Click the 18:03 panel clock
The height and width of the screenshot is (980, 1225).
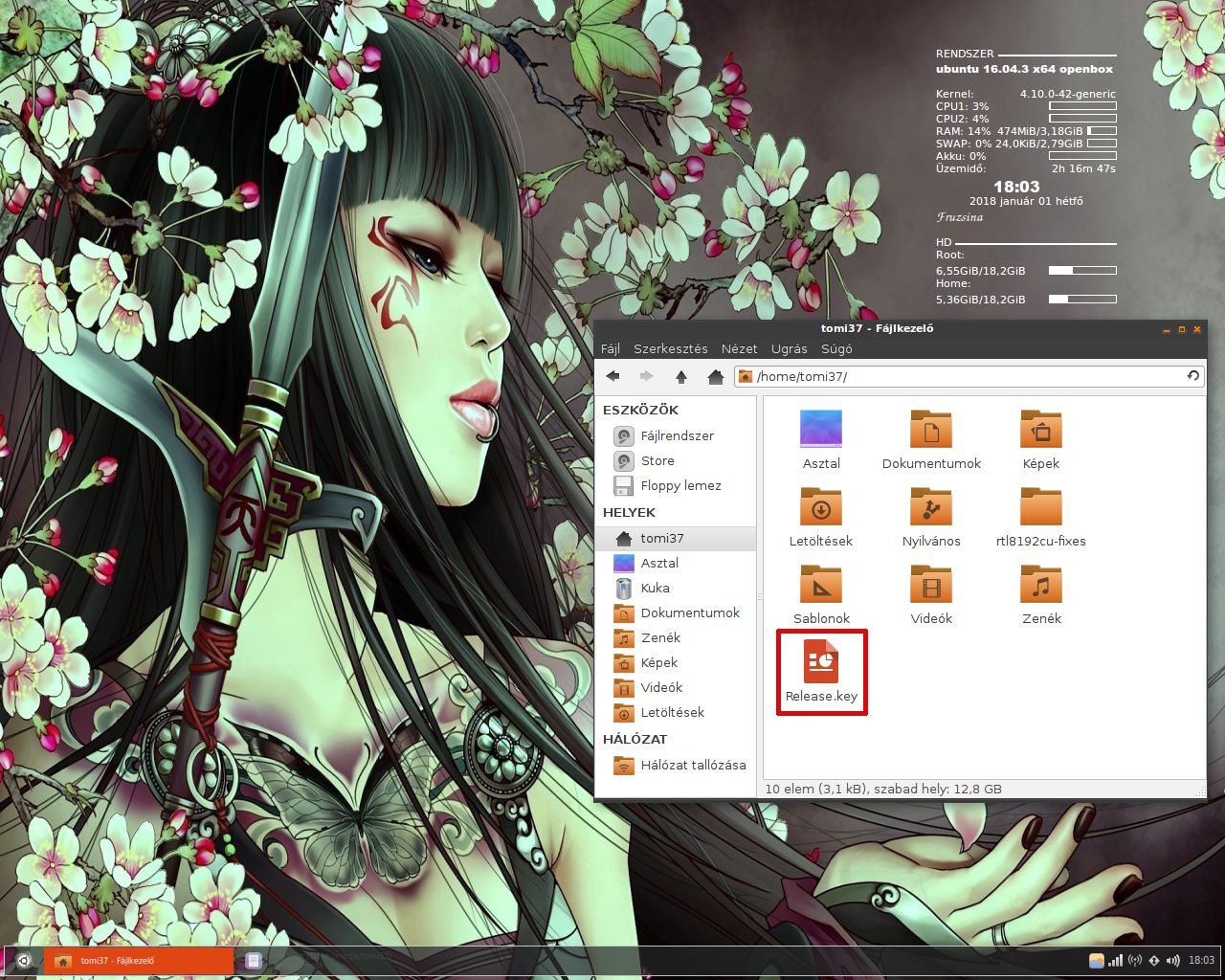(x=1201, y=961)
